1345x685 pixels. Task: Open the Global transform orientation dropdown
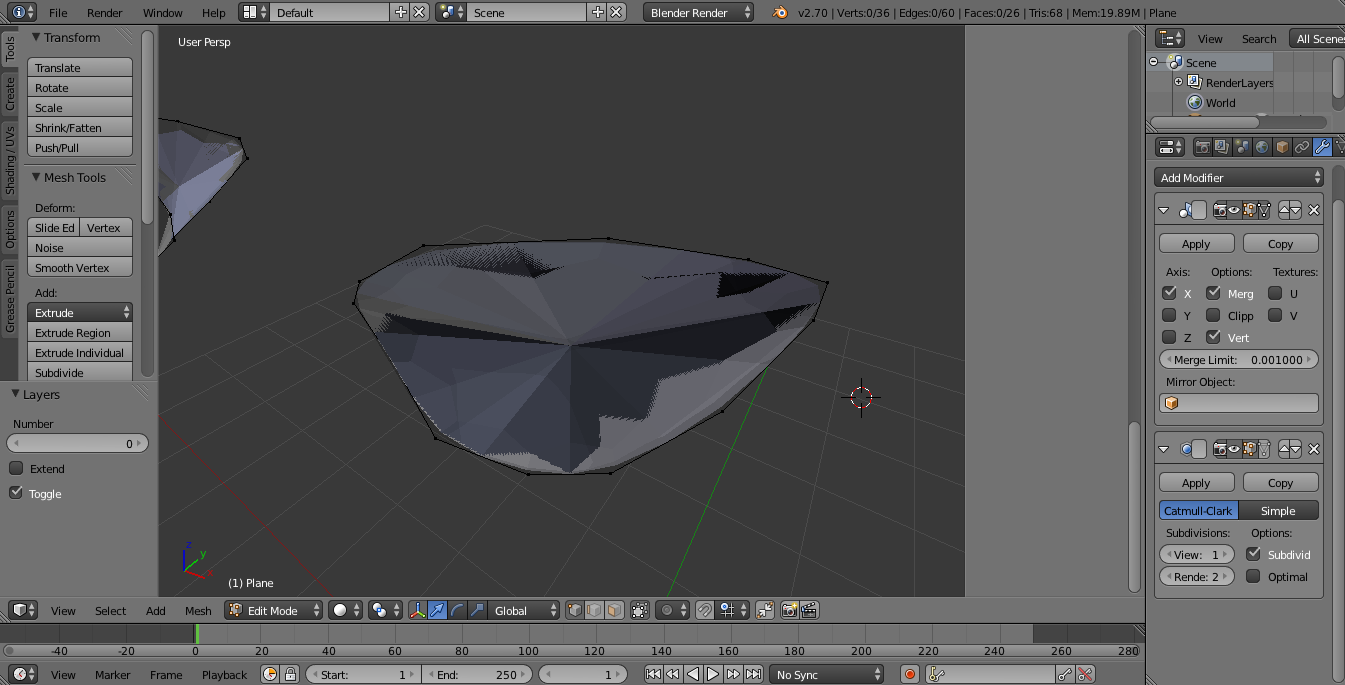click(x=524, y=610)
